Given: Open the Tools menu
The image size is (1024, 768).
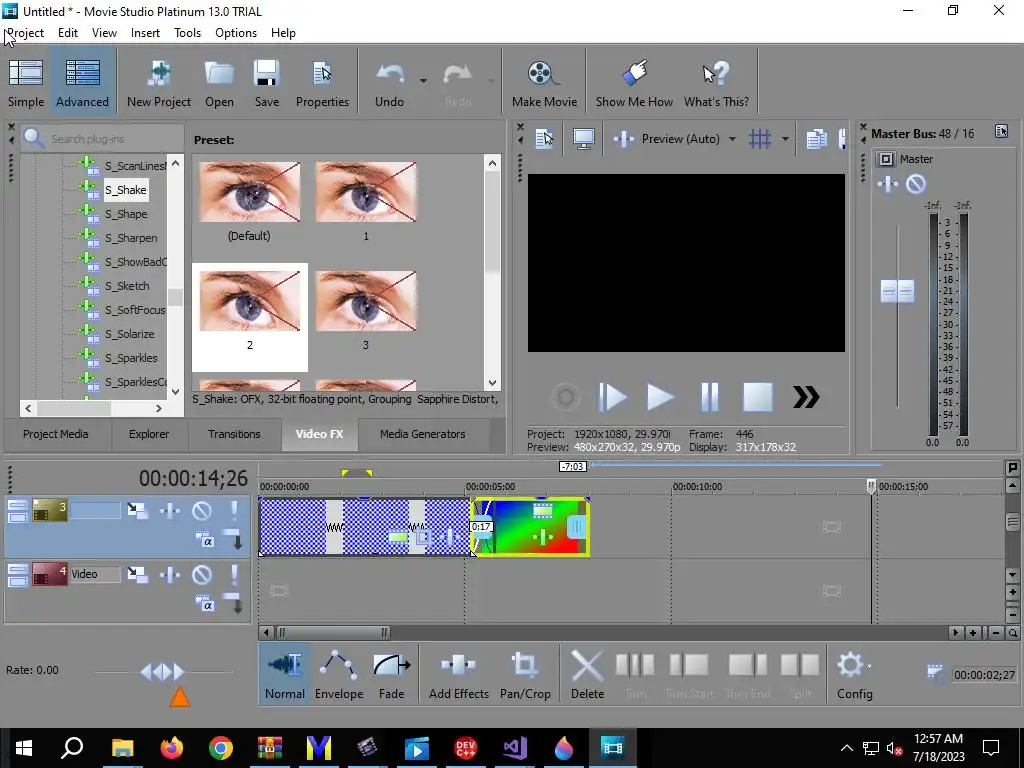Looking at the screenshot, I should [x=187, y=33].
